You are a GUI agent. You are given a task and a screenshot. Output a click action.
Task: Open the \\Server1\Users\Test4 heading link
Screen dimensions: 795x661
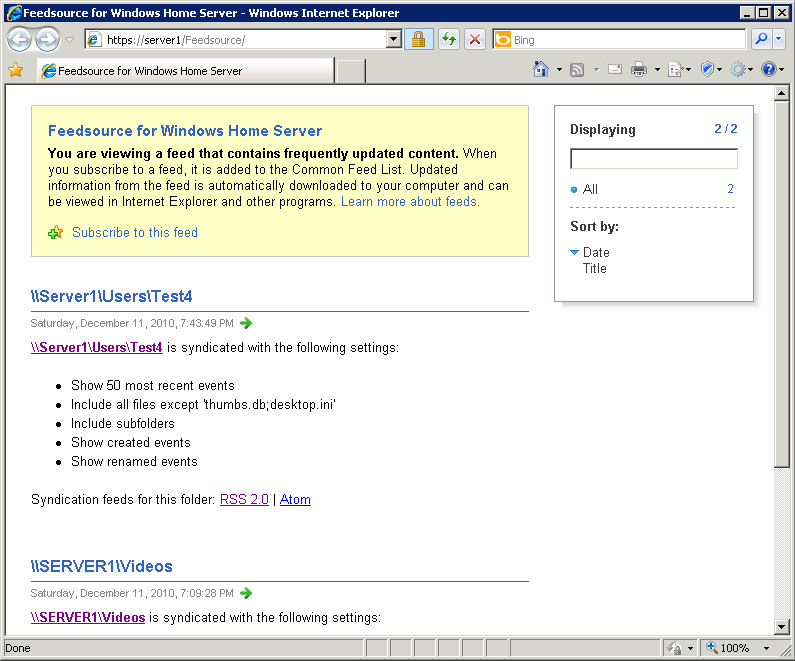coord(112,296)
